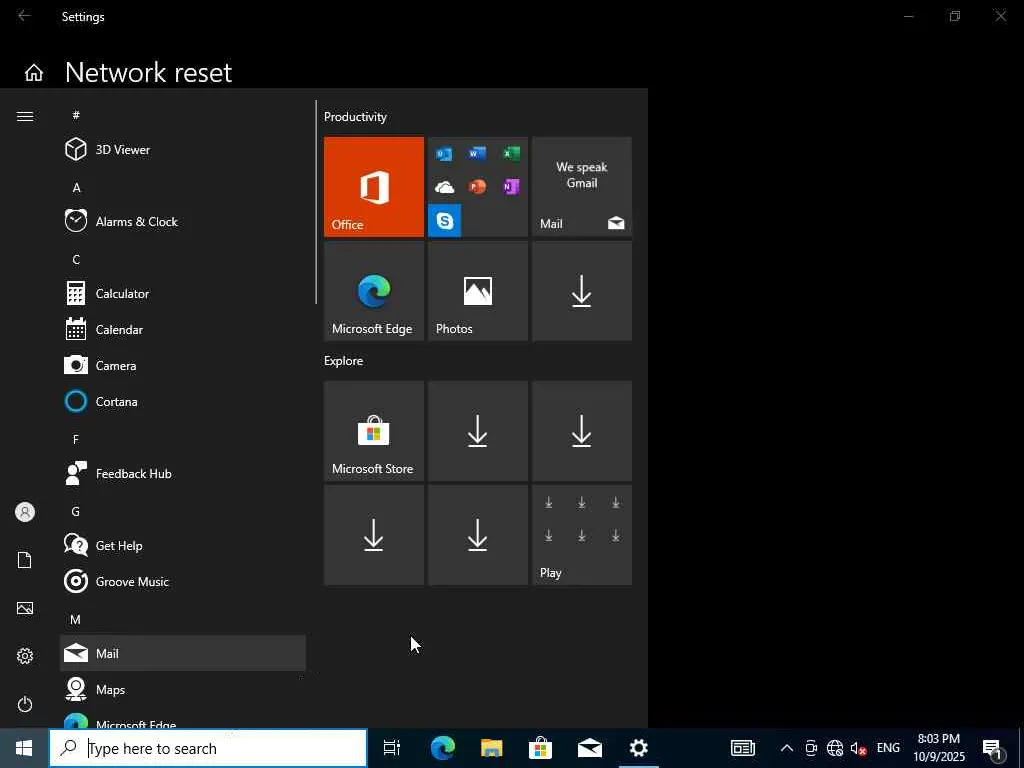Open the Calendar app entry
The image size is (1024, 768).
(183, 329)
